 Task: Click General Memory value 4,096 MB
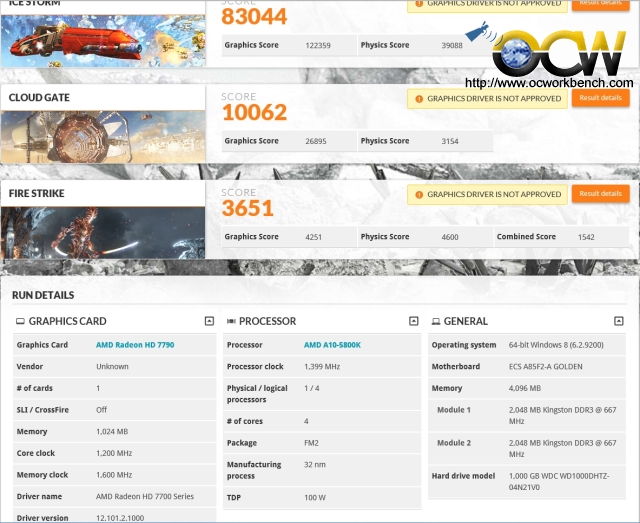[524, 388]
